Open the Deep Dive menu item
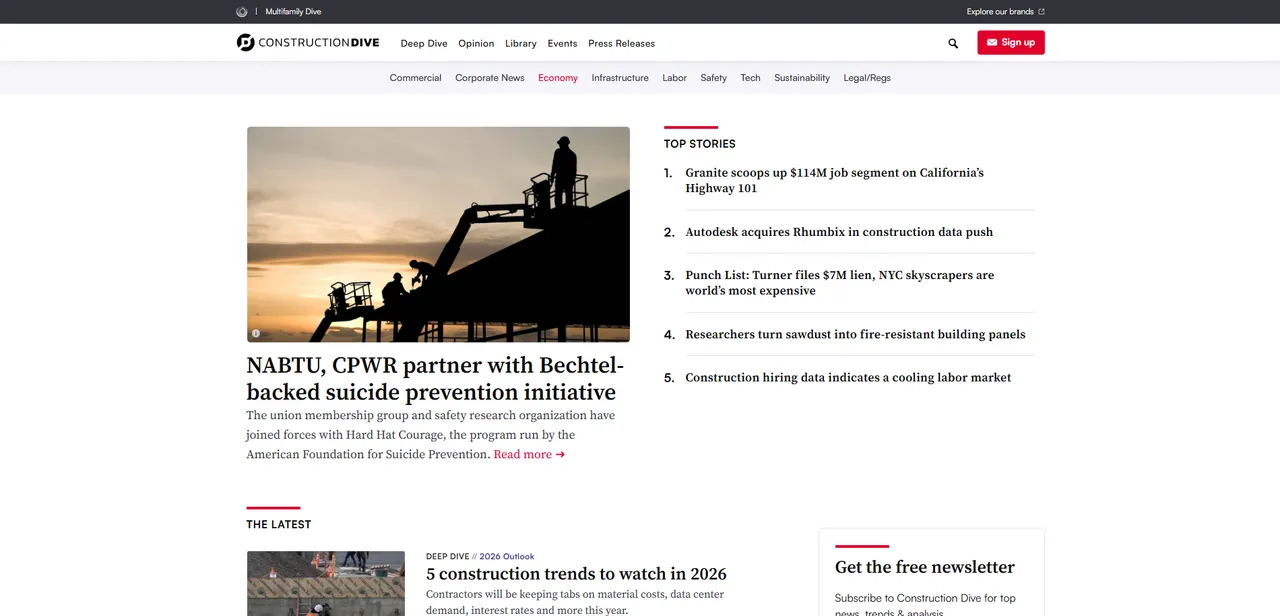 point(424,43)
